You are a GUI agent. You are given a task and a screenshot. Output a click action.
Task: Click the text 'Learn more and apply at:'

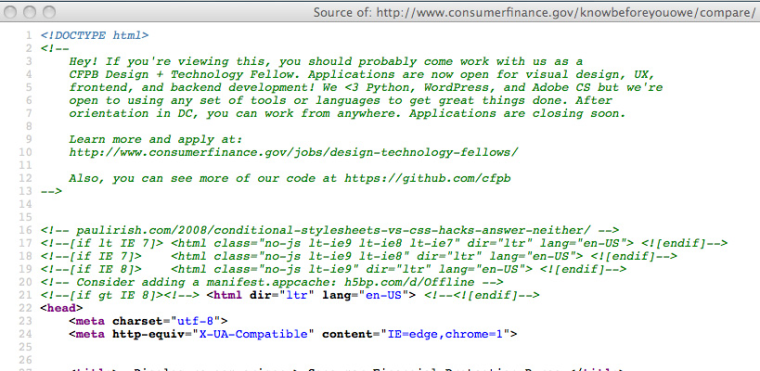click(x=155, y=140)
